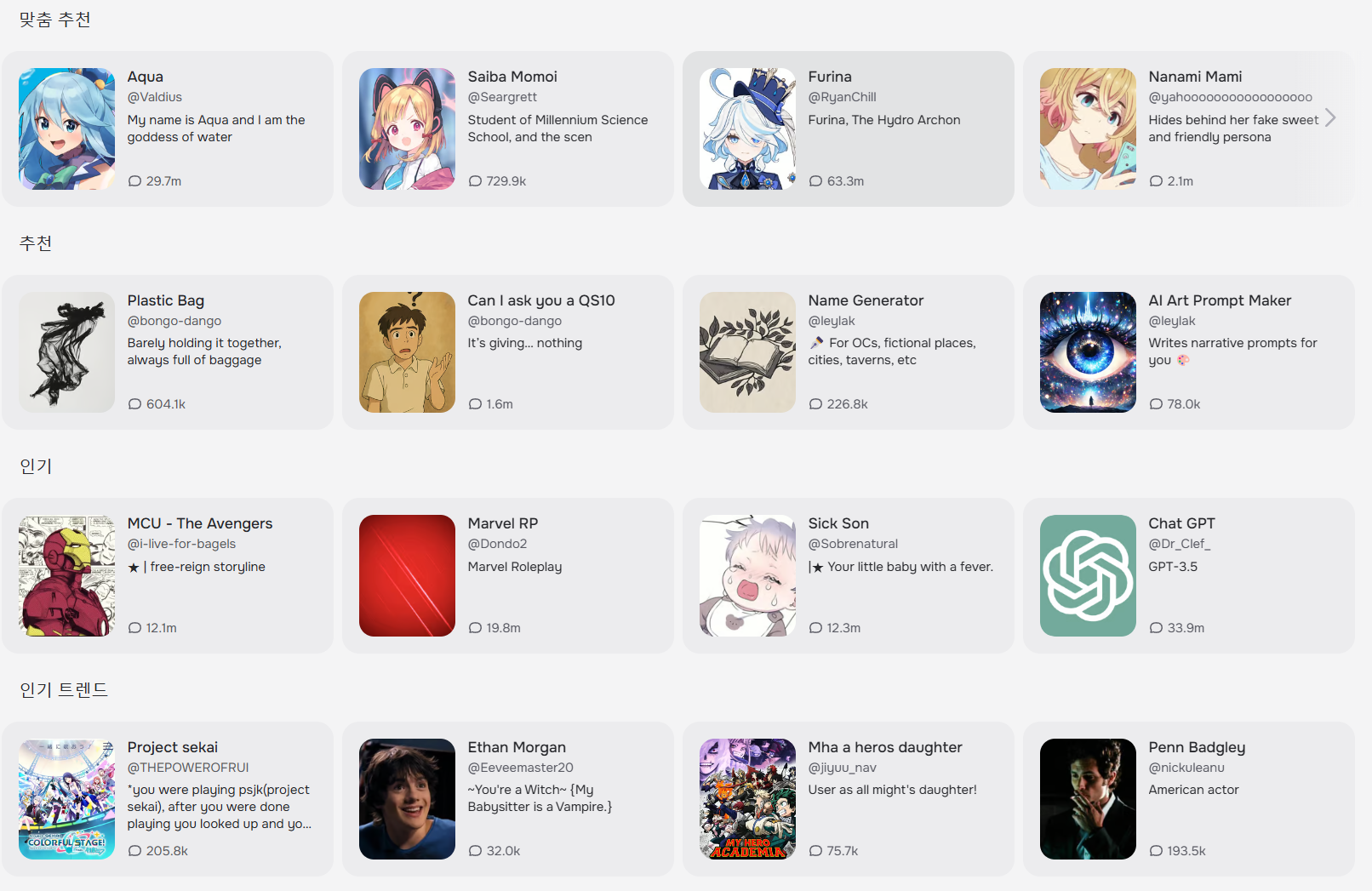Click the Project sekai Colorful Stage thumbnail
This screenshot has width=1372, height=891.
pos(66,799)
